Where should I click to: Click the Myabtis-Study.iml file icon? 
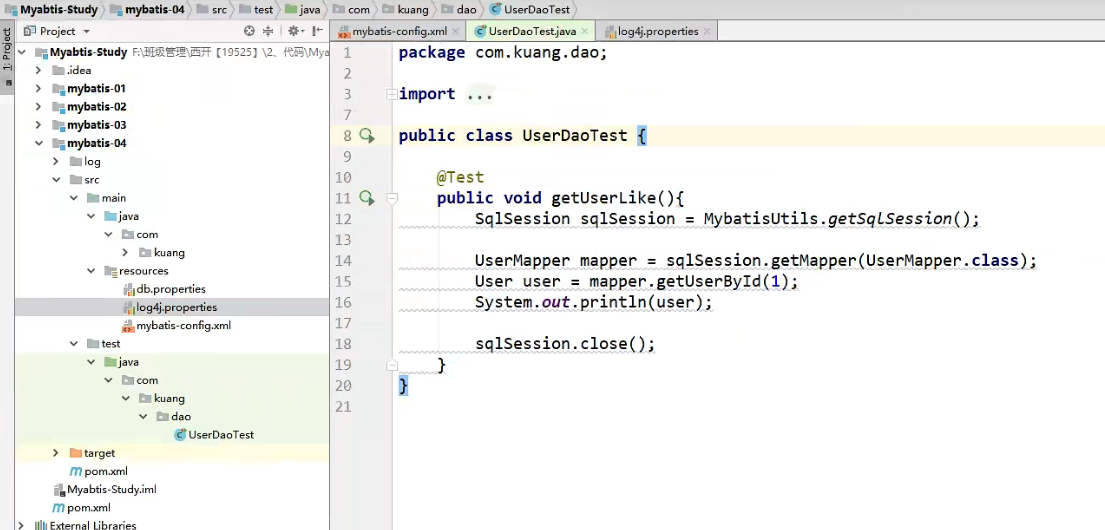[x=58, y=489]
